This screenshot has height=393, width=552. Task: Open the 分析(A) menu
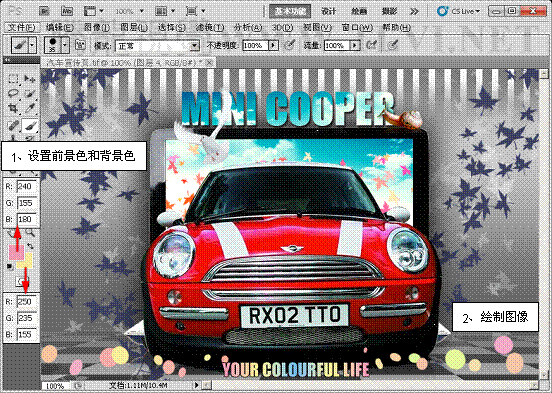tap(248, 27)
